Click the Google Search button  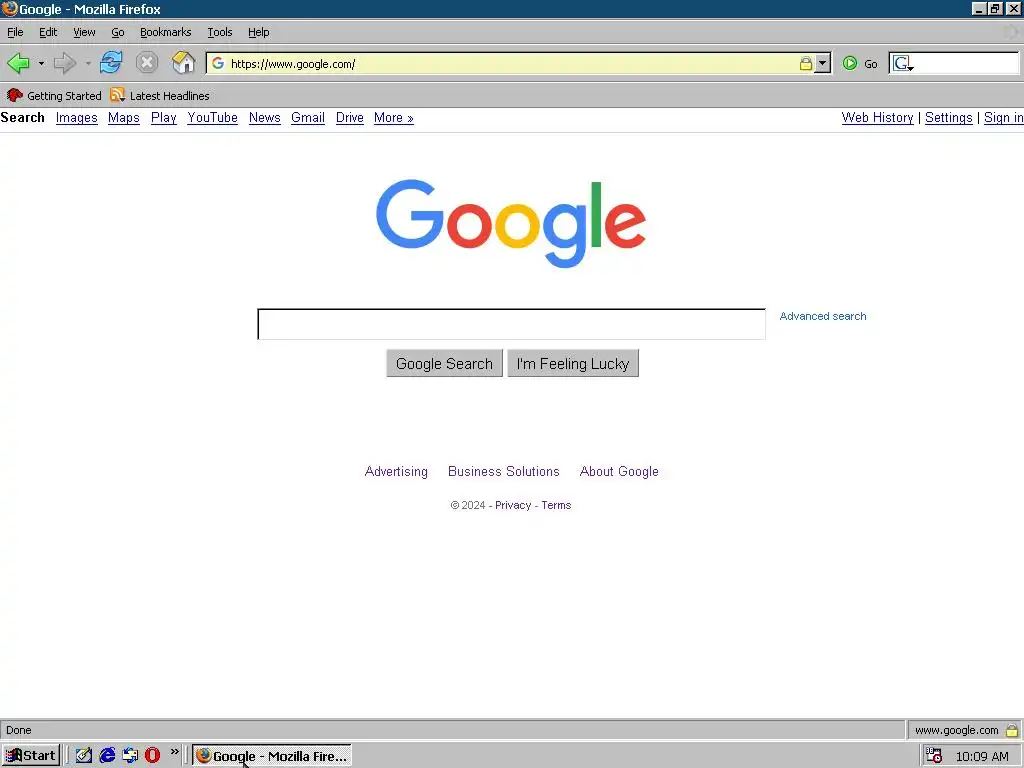(444, 364)
